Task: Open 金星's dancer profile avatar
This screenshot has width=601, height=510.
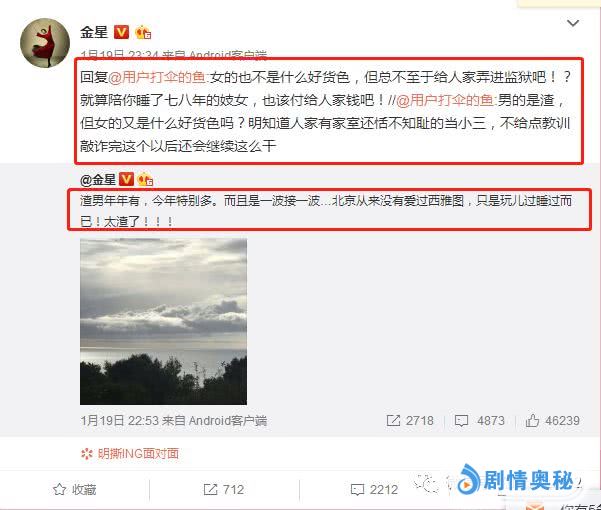Action: coord(45,43)
